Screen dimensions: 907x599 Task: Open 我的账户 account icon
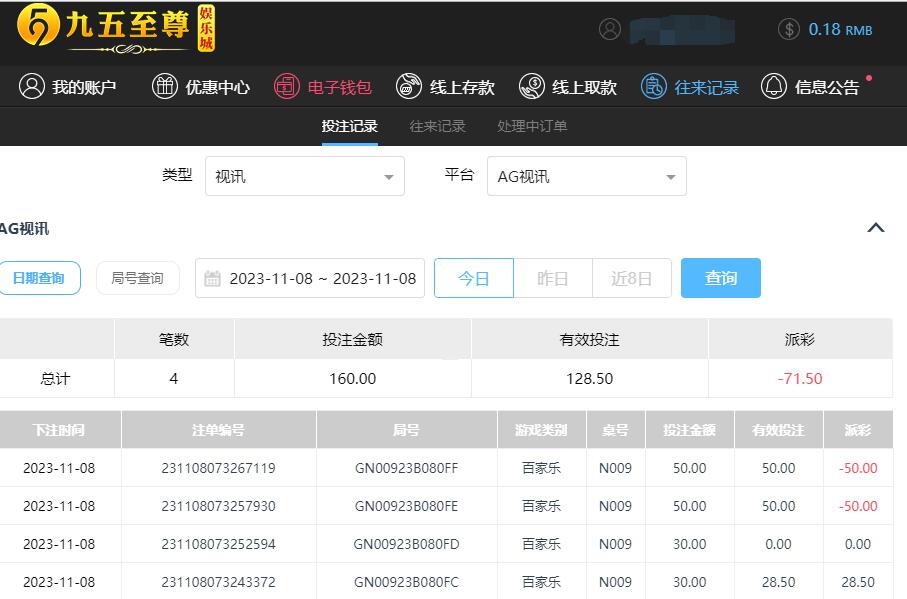[32, 87]
